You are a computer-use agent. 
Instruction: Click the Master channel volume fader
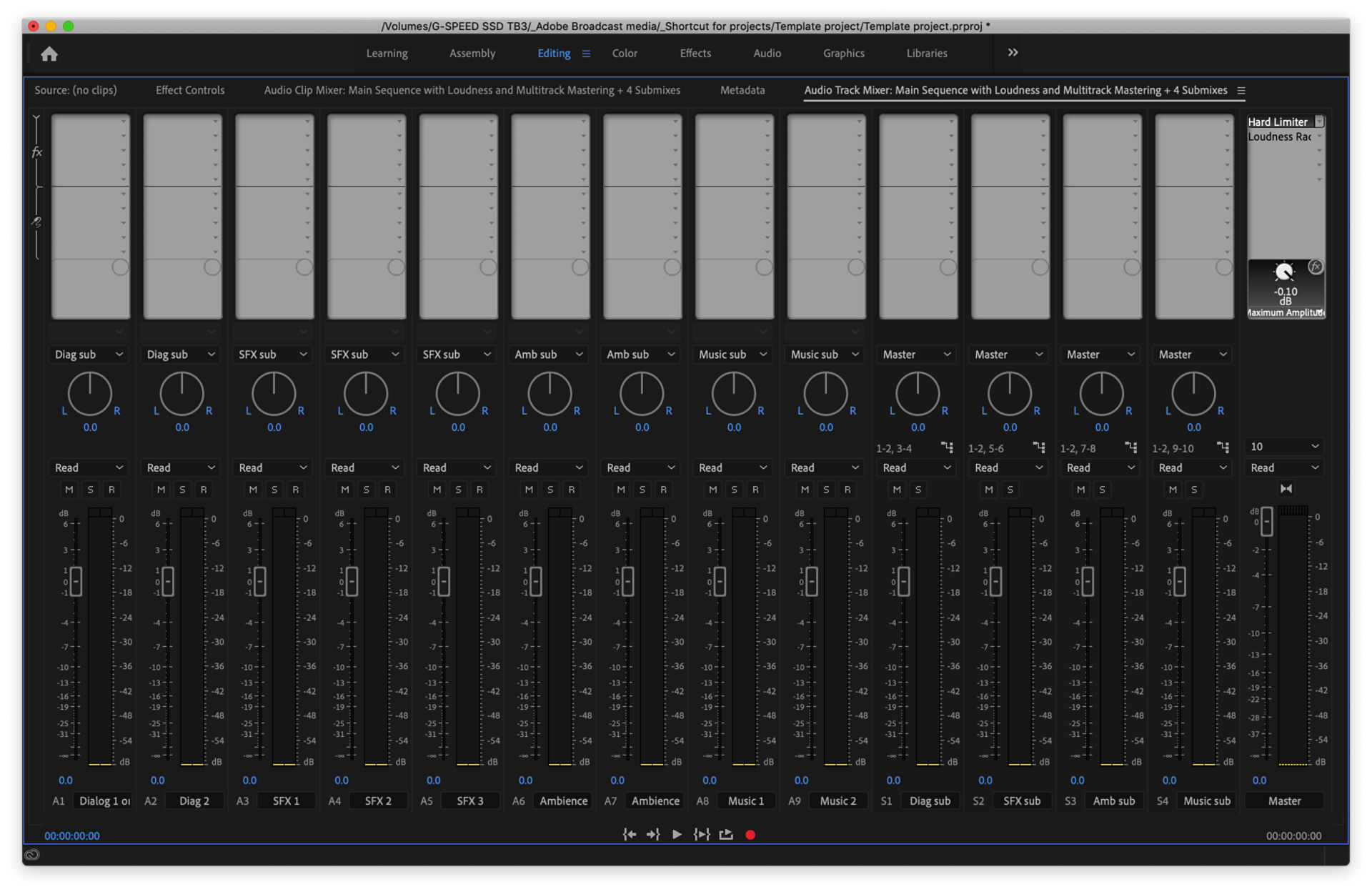tap(1266, 522)
